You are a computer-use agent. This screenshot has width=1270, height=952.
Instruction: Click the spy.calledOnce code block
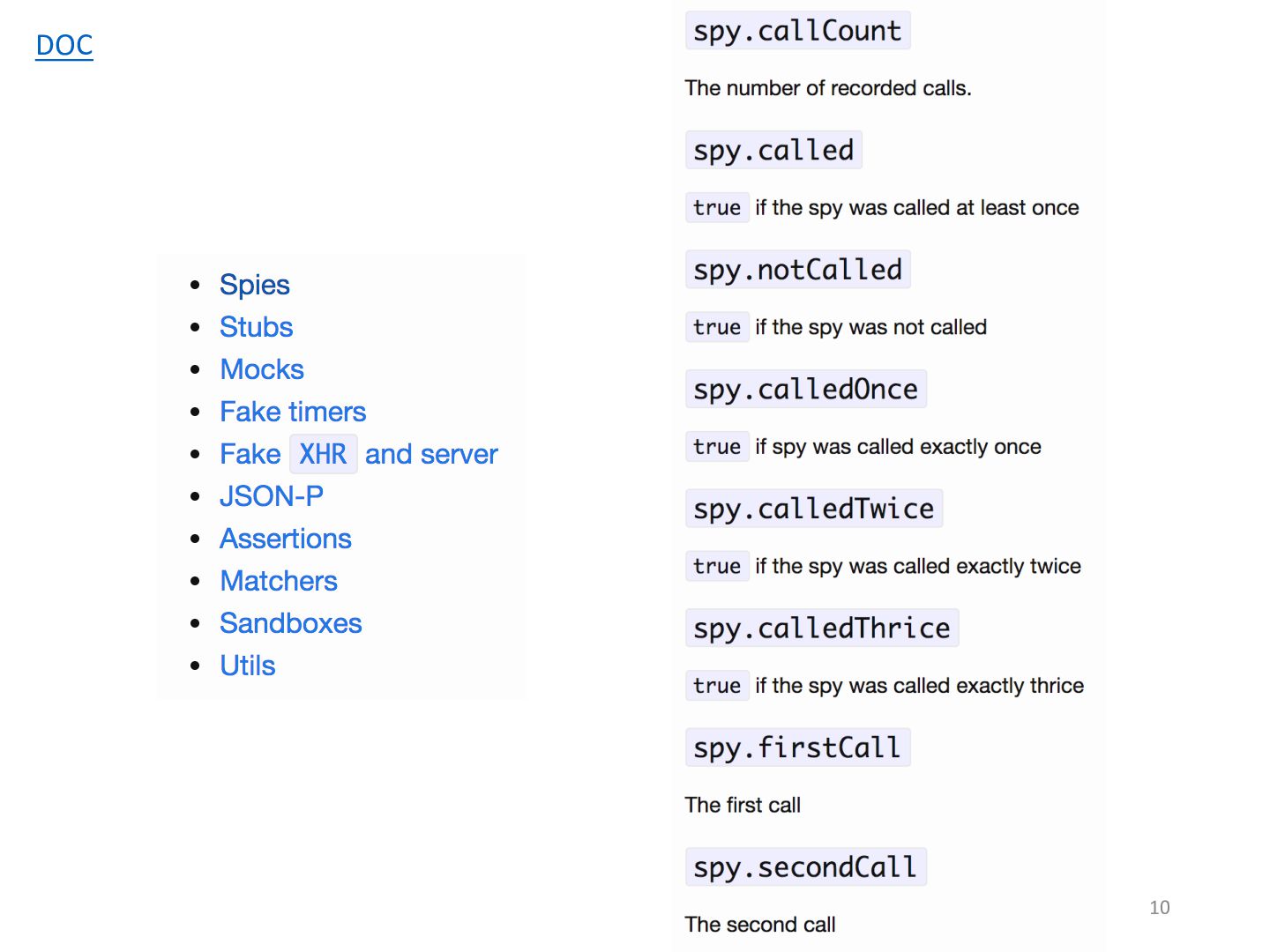click(805, 389)
